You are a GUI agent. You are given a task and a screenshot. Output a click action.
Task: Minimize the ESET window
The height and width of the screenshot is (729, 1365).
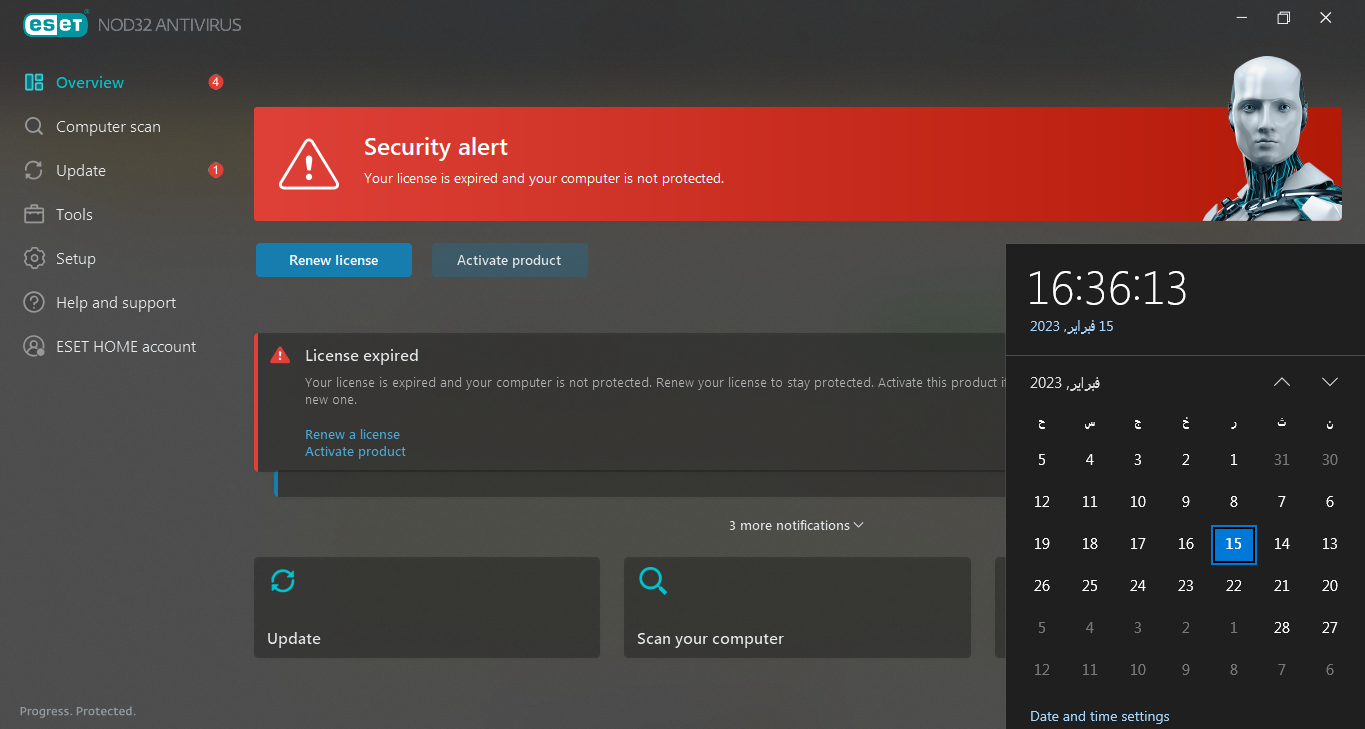point(1241,18)
